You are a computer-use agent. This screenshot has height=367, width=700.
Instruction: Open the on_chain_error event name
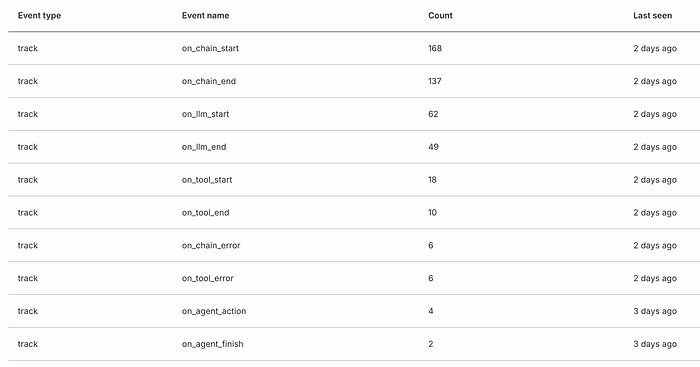[x=211, y=246]
